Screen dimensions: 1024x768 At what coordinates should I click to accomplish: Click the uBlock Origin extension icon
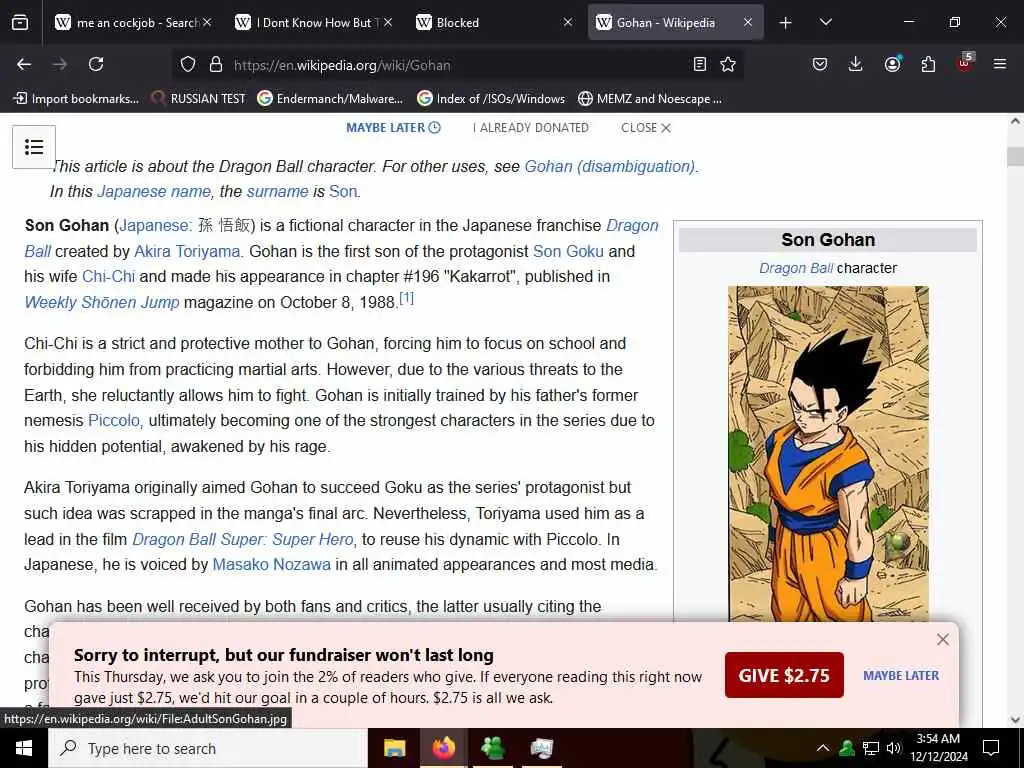(x=965, y=63)
